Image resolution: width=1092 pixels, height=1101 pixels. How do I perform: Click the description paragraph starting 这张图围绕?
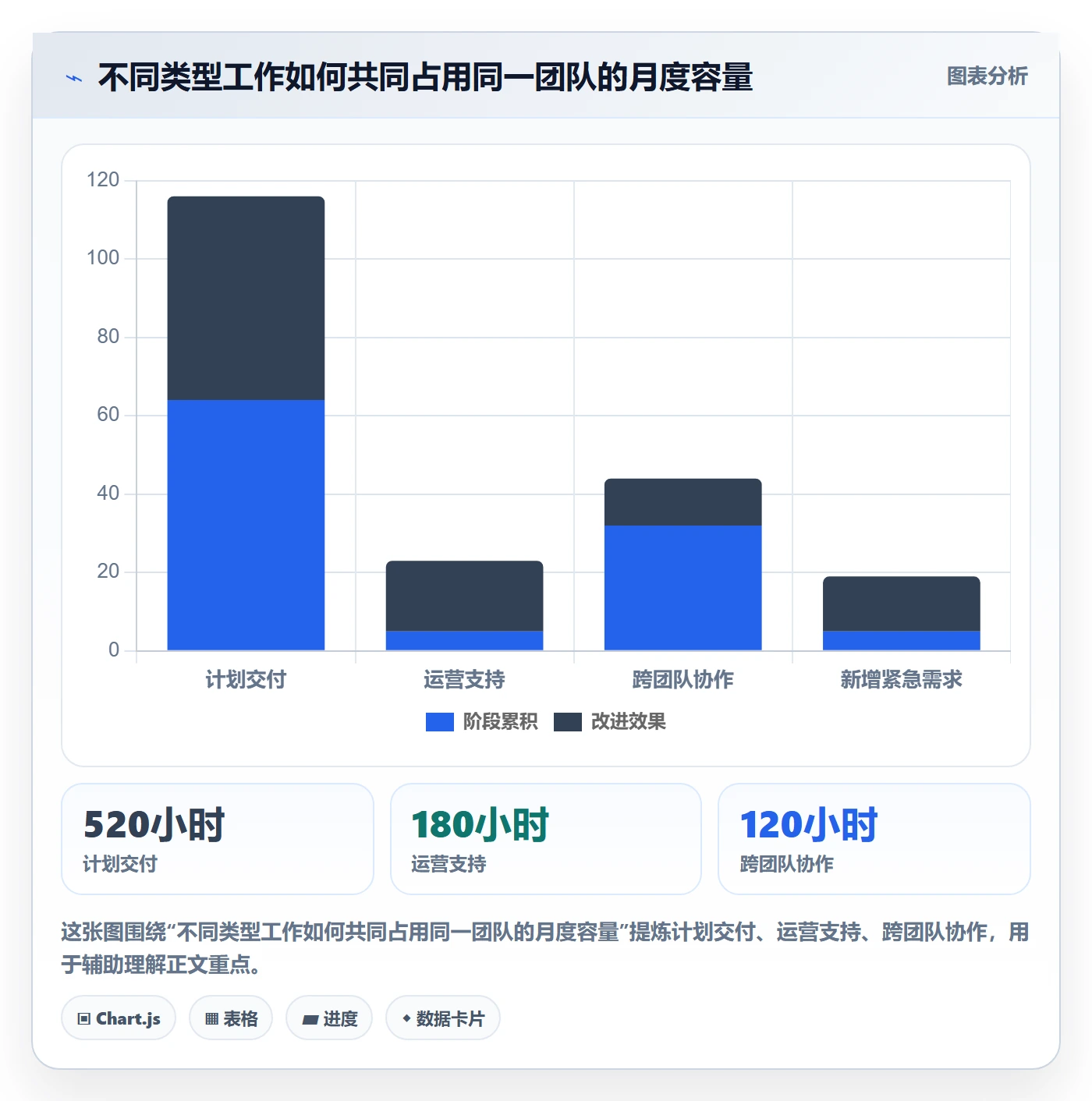click(545, 948)
